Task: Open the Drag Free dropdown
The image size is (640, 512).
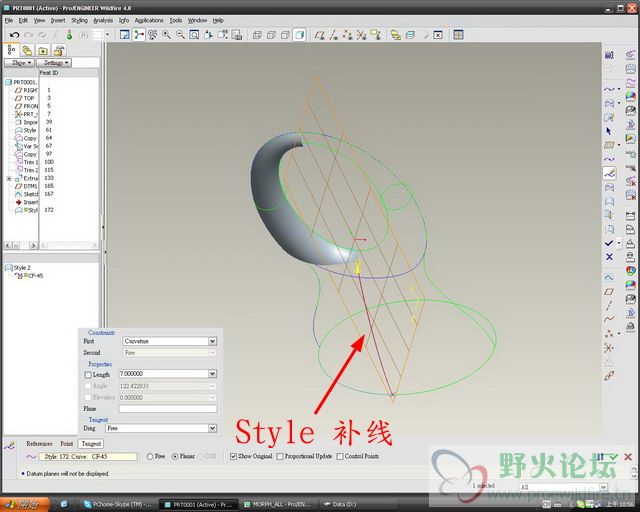Action: point(212,428)
